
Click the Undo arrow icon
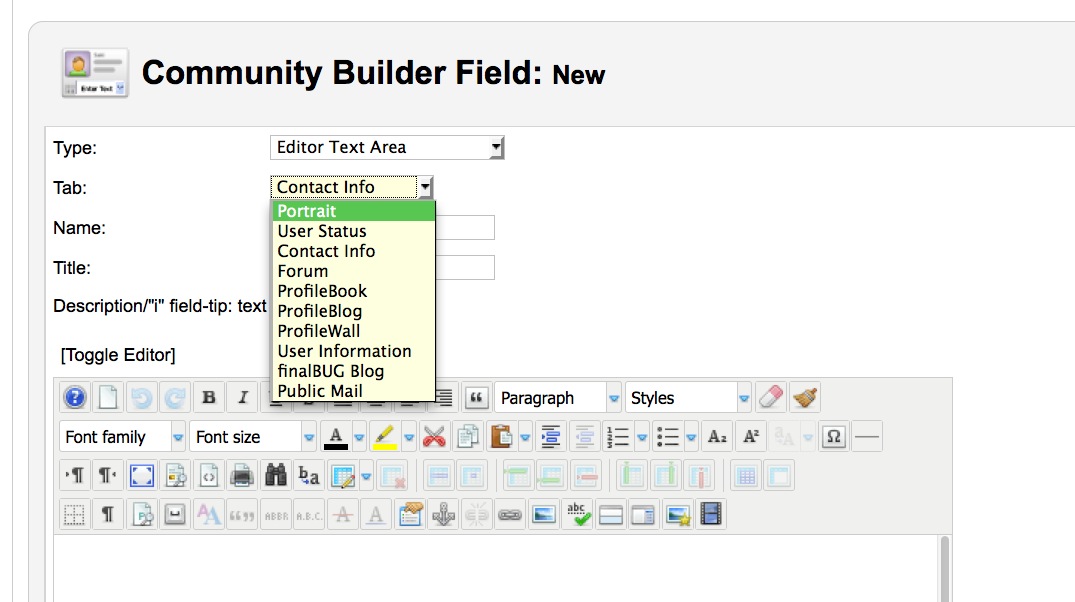point(141,398)
